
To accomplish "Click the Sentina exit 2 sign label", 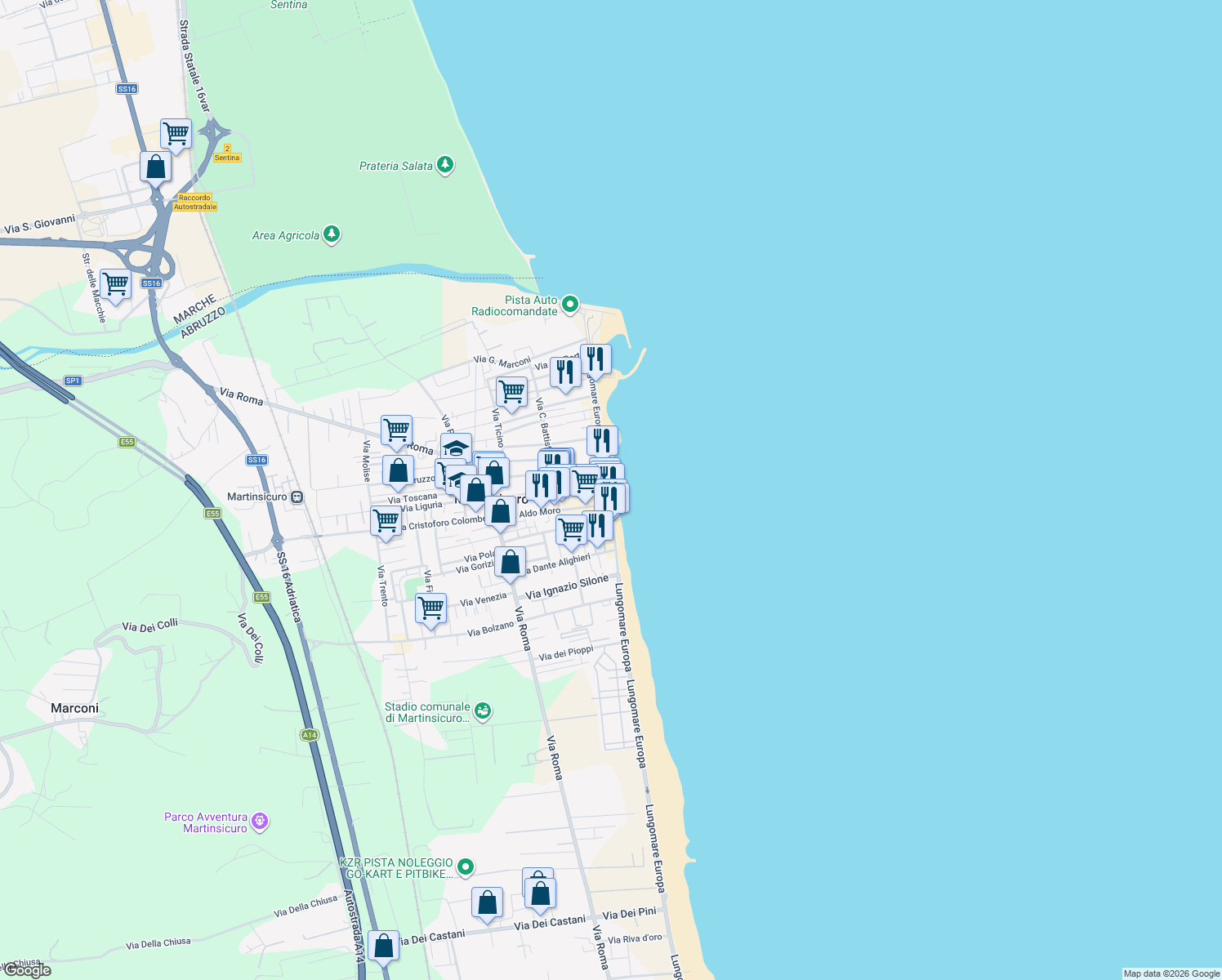I will point(227,154).
